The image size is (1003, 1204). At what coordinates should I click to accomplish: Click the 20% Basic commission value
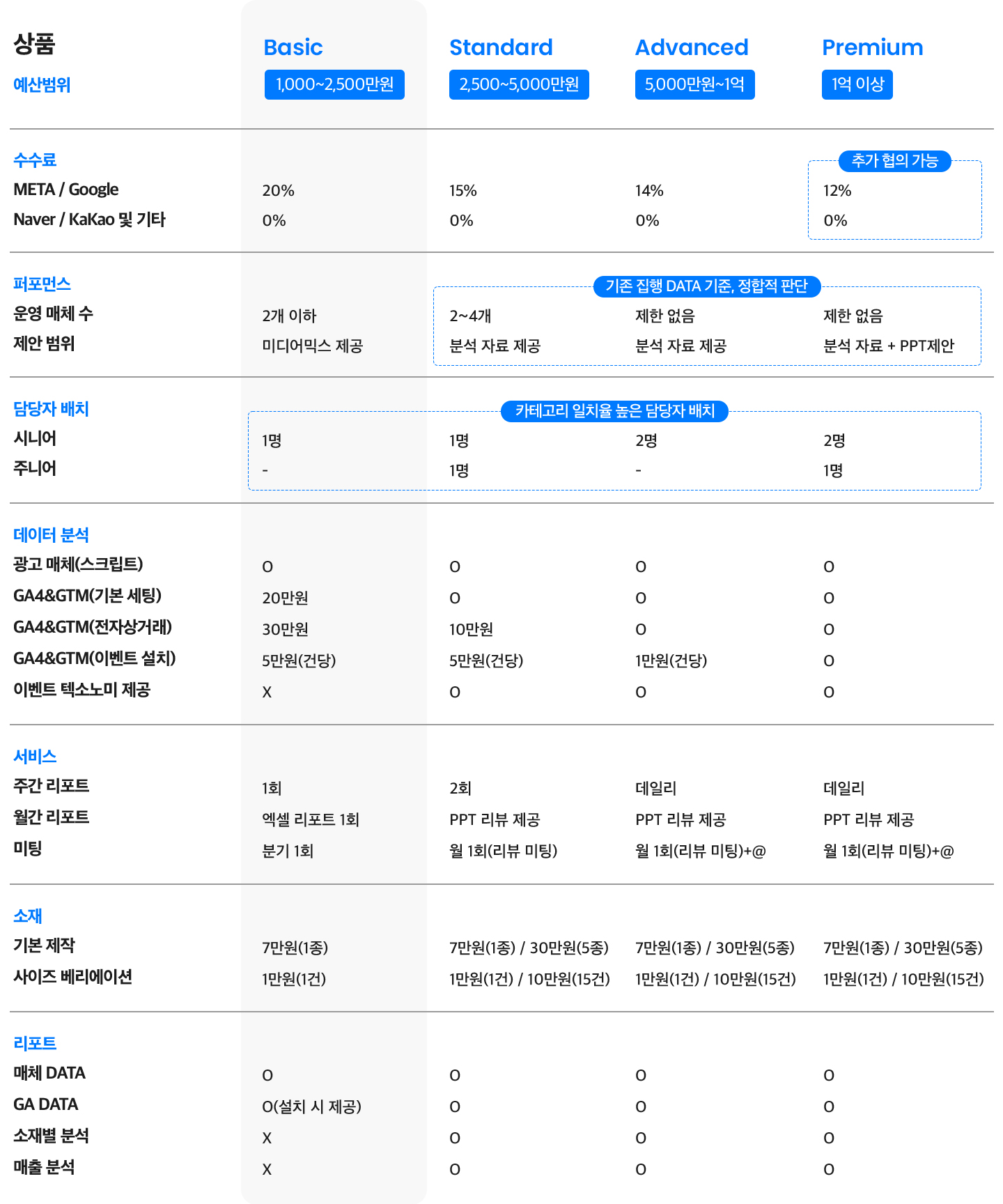278,190
